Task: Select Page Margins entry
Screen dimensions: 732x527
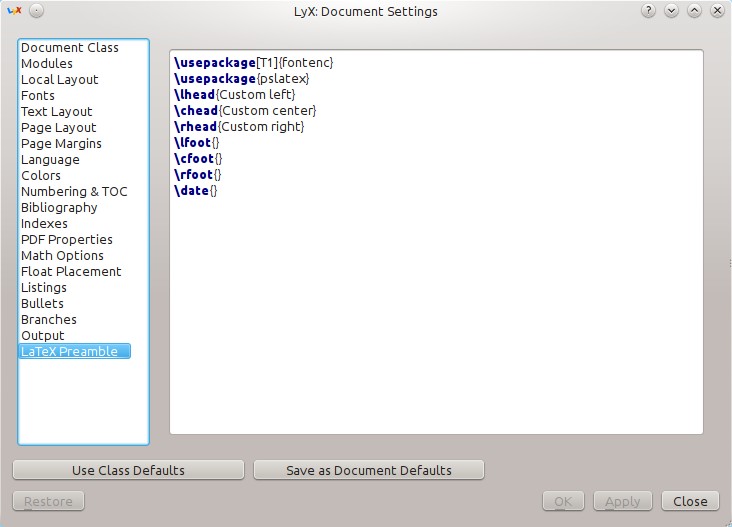Action: (x=61, y=143)
